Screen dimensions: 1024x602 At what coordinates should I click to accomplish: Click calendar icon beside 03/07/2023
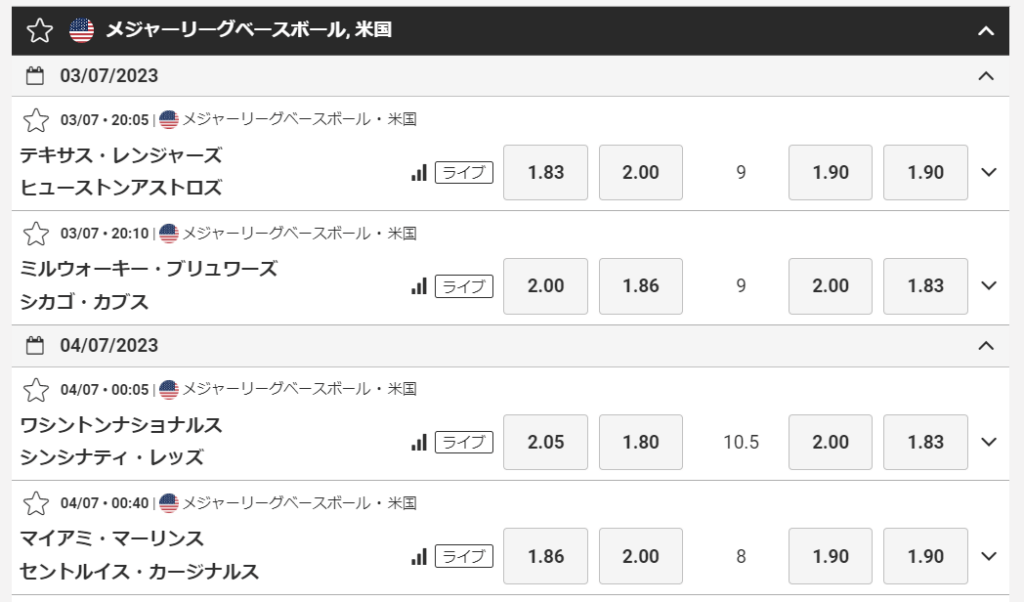pos(35,76)
